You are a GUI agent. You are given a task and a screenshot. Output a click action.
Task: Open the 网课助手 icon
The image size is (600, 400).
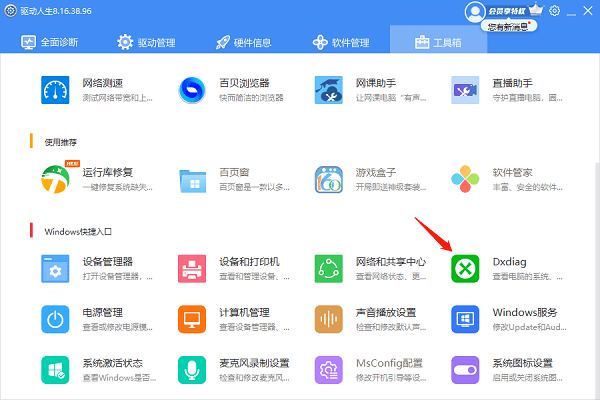(329, 90)
